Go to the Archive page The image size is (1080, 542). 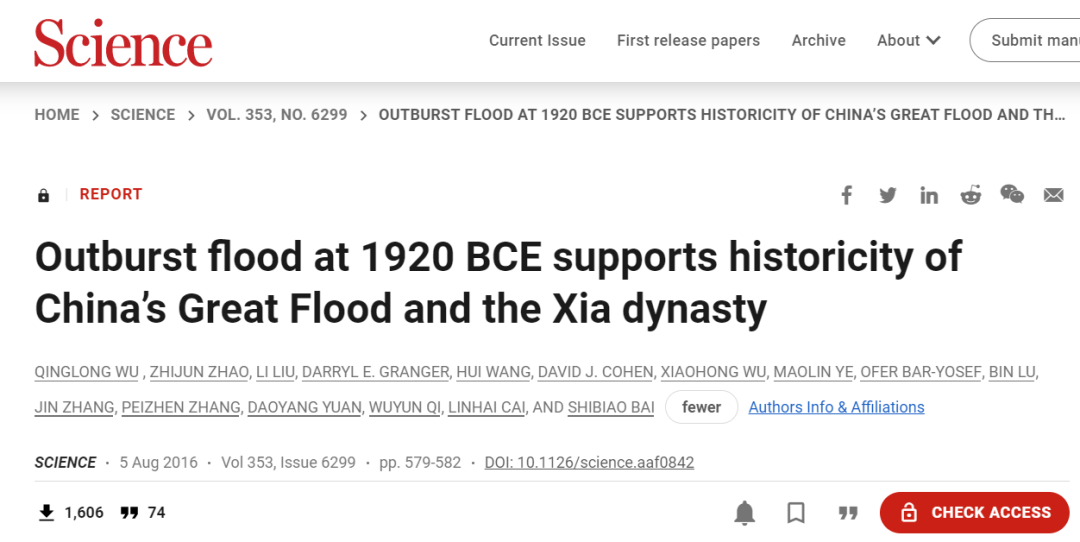pos(818,41)
